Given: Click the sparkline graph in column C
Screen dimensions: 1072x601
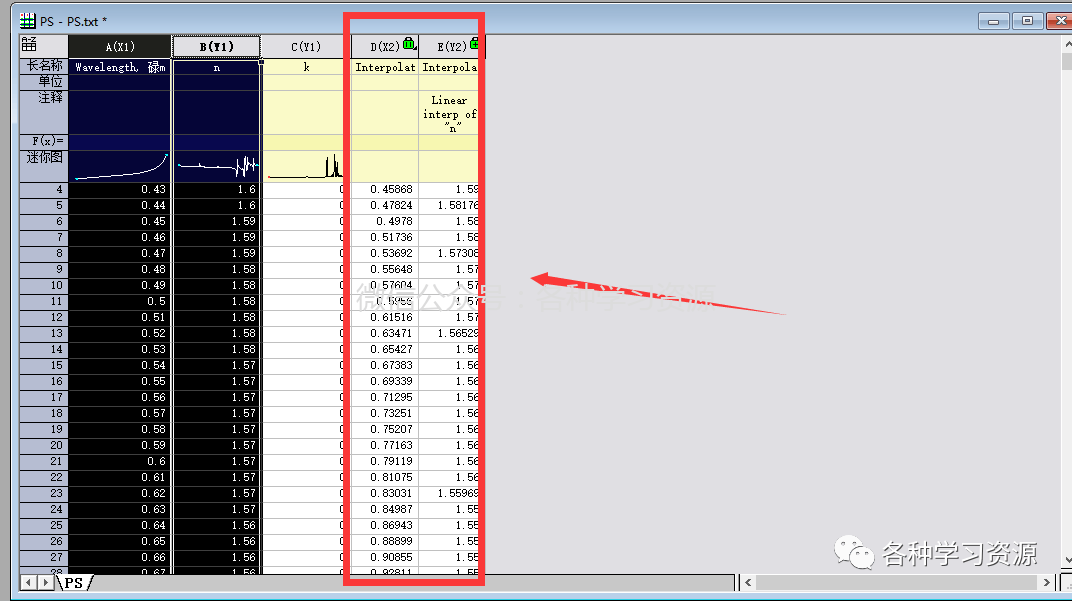Looking at the screenshot, I should (x=306, y=166).
